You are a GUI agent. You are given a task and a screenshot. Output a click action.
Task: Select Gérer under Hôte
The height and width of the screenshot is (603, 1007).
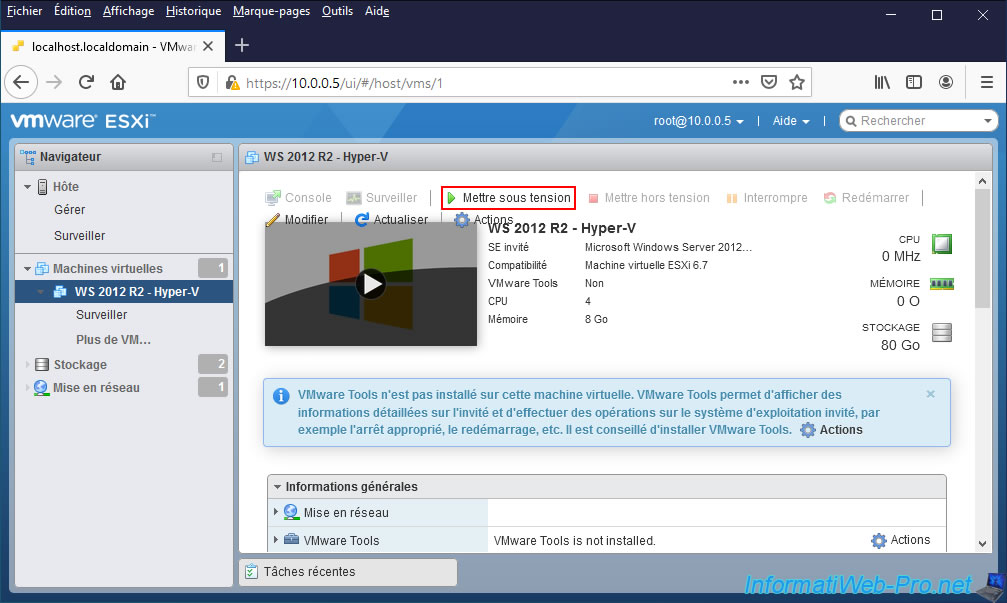pos(69,210)
